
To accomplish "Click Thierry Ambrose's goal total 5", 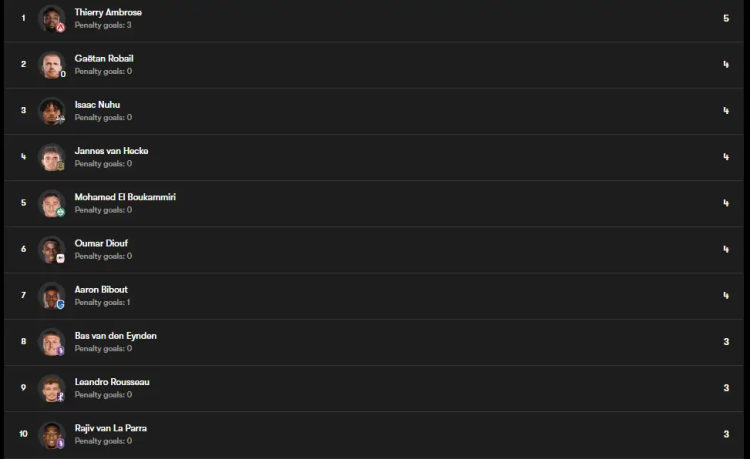I will 726,18.
